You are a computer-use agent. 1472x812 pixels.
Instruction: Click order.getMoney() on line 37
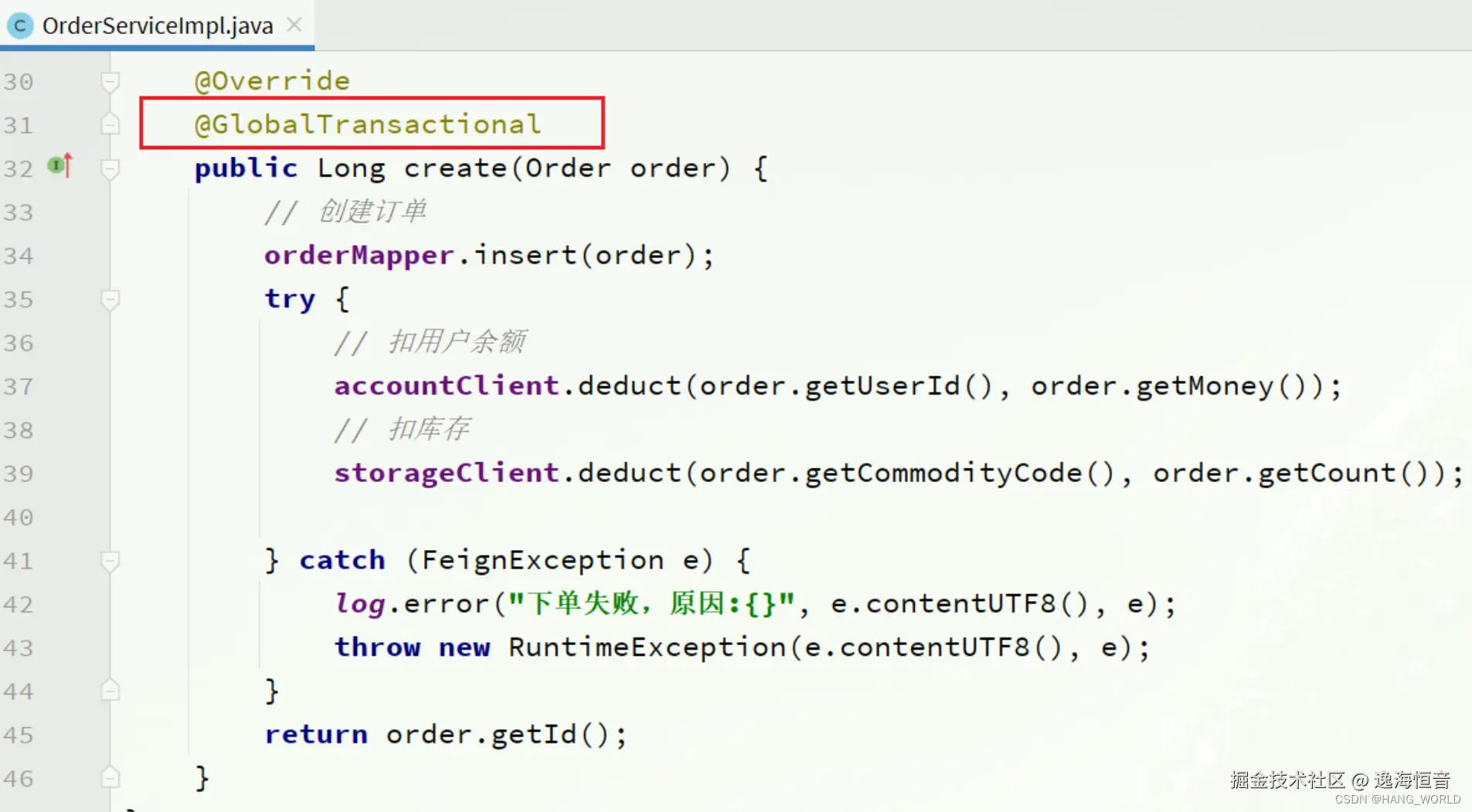(1177, 386)
